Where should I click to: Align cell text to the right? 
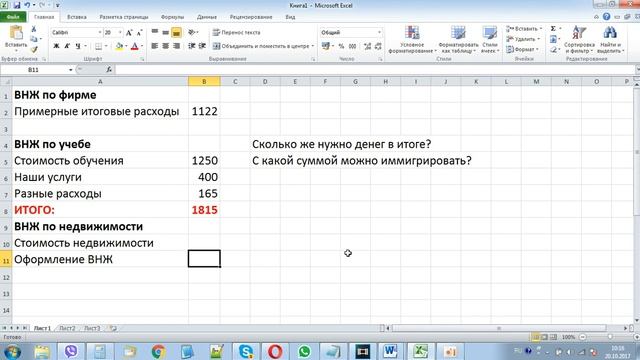(176, 46)
